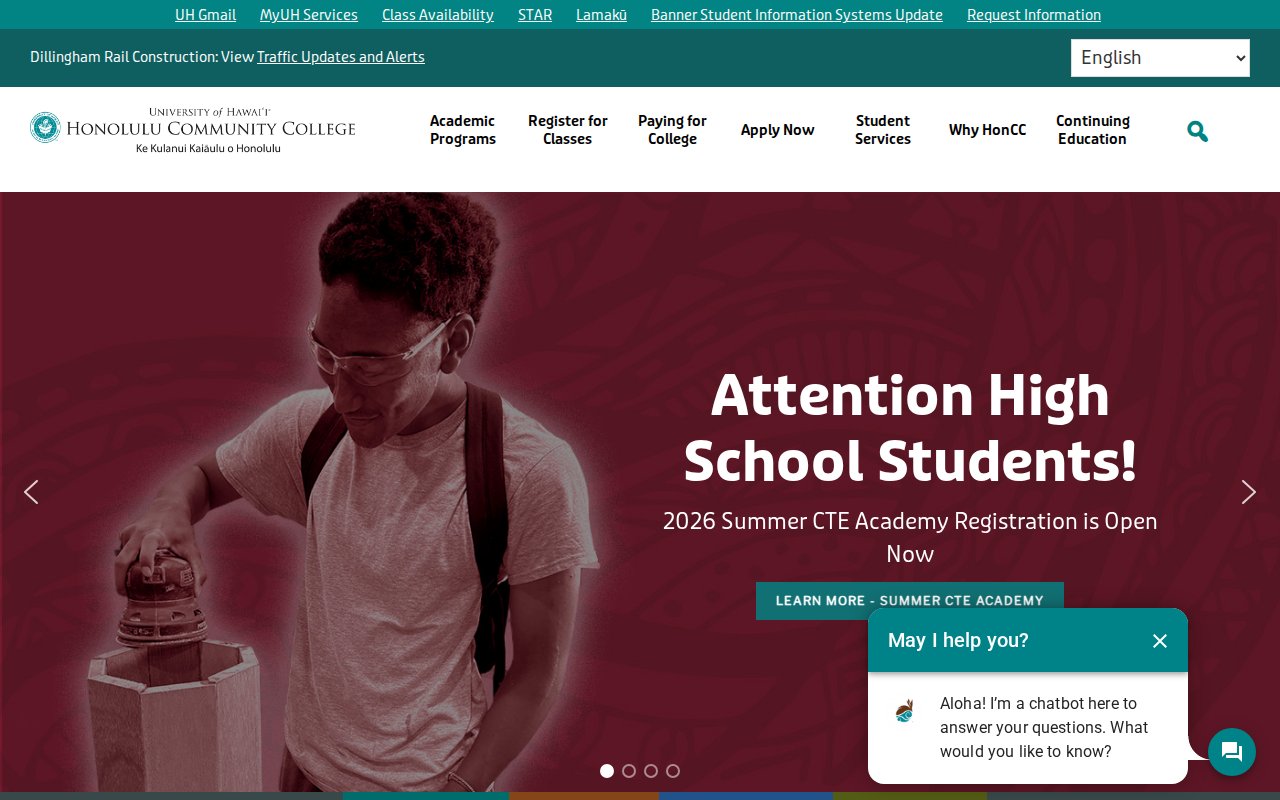
Task: Open the round chat bubble launcher
Action: click(1232, 752)
